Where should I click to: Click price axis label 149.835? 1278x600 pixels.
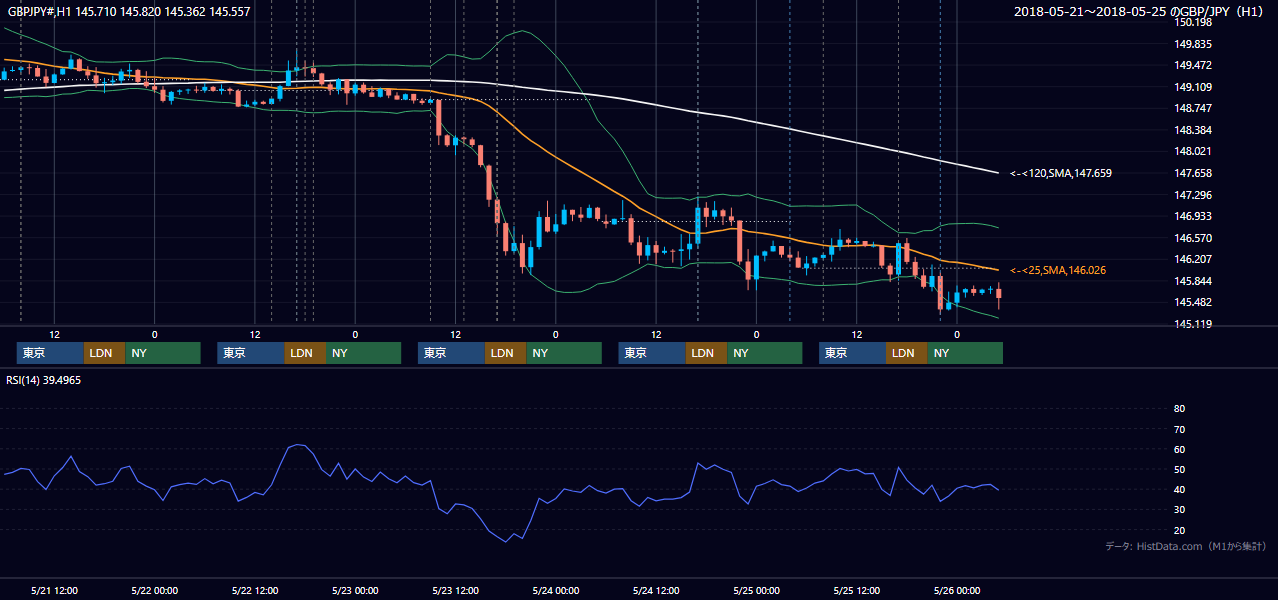coord(1193,44)
